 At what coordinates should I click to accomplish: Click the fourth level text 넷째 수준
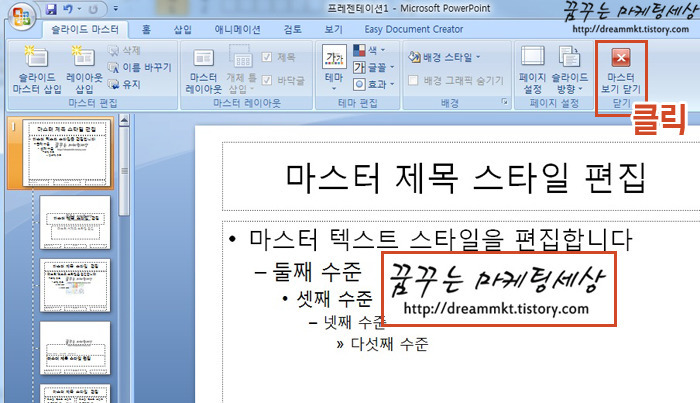click(x=354, y=322)
